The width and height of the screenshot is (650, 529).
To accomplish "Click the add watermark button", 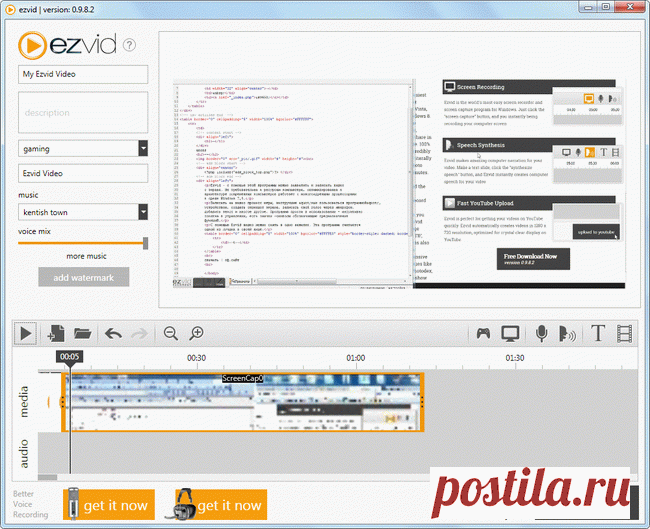I will pyautogui.click(x=84, y=277).
